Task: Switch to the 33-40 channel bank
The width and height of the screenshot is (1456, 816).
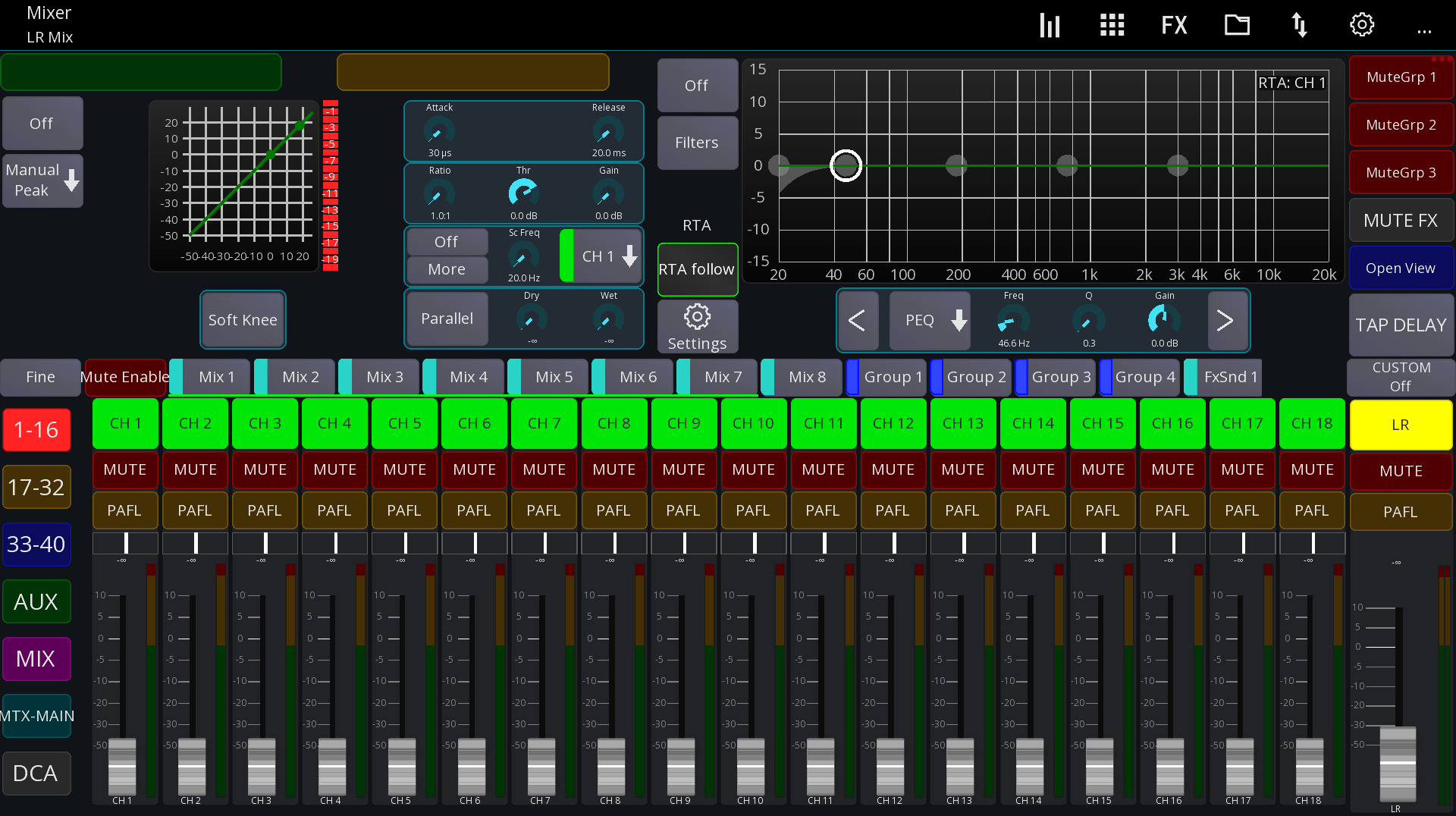Action: coord(36,544)
